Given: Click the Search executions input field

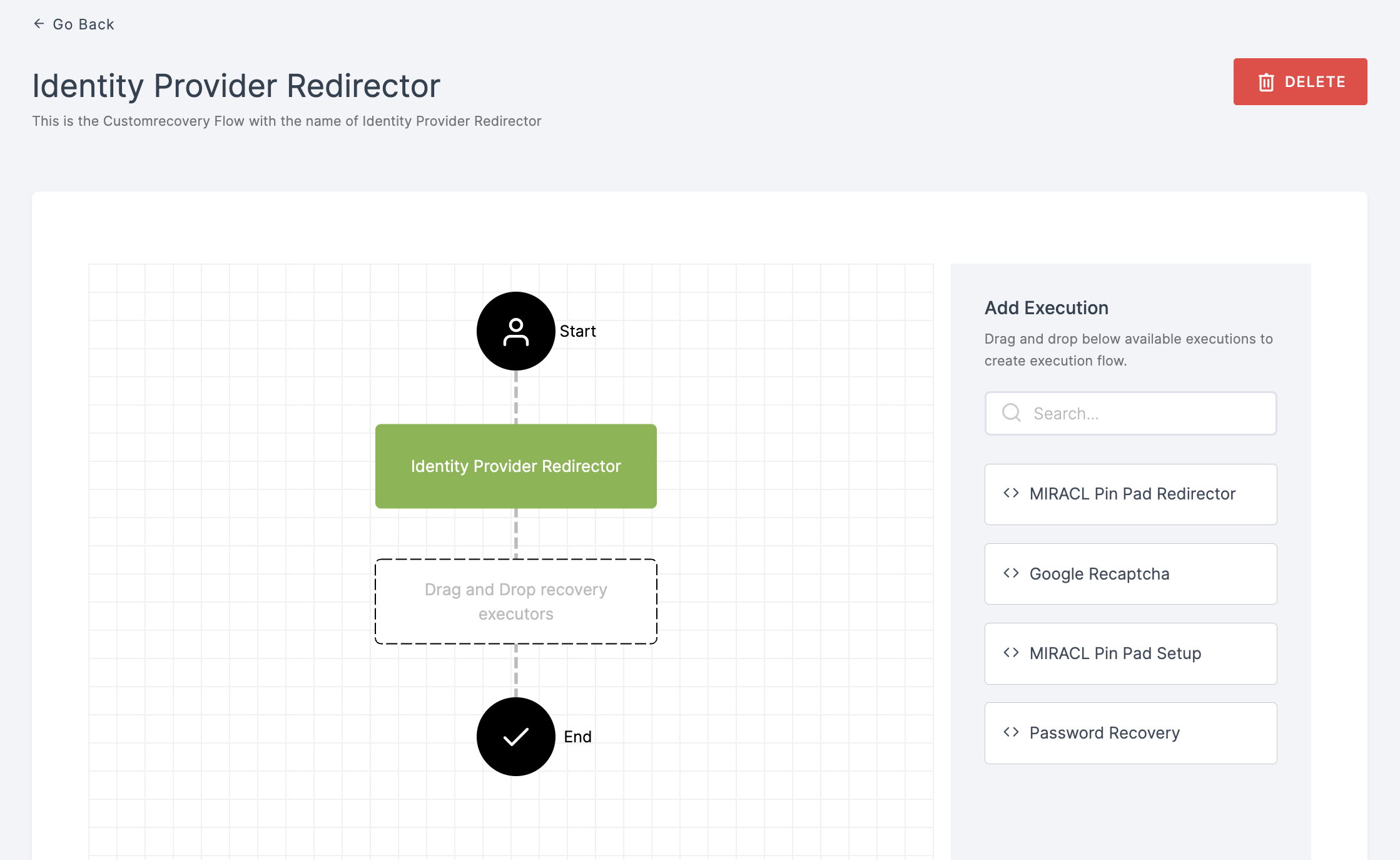Looking at the screenshot, I should pos(1130,413).
